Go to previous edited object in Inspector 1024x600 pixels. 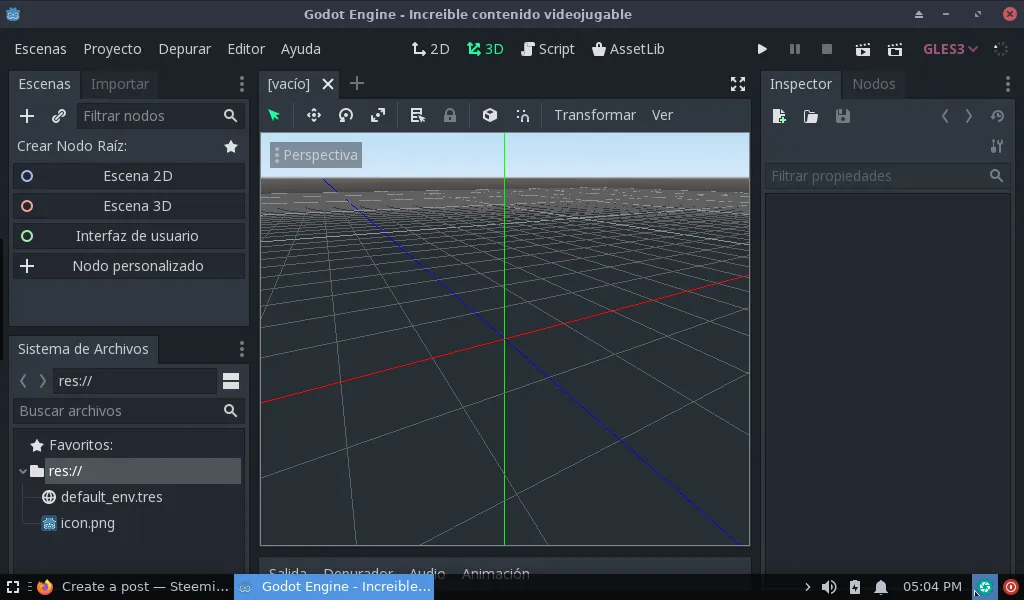(945, 116)
